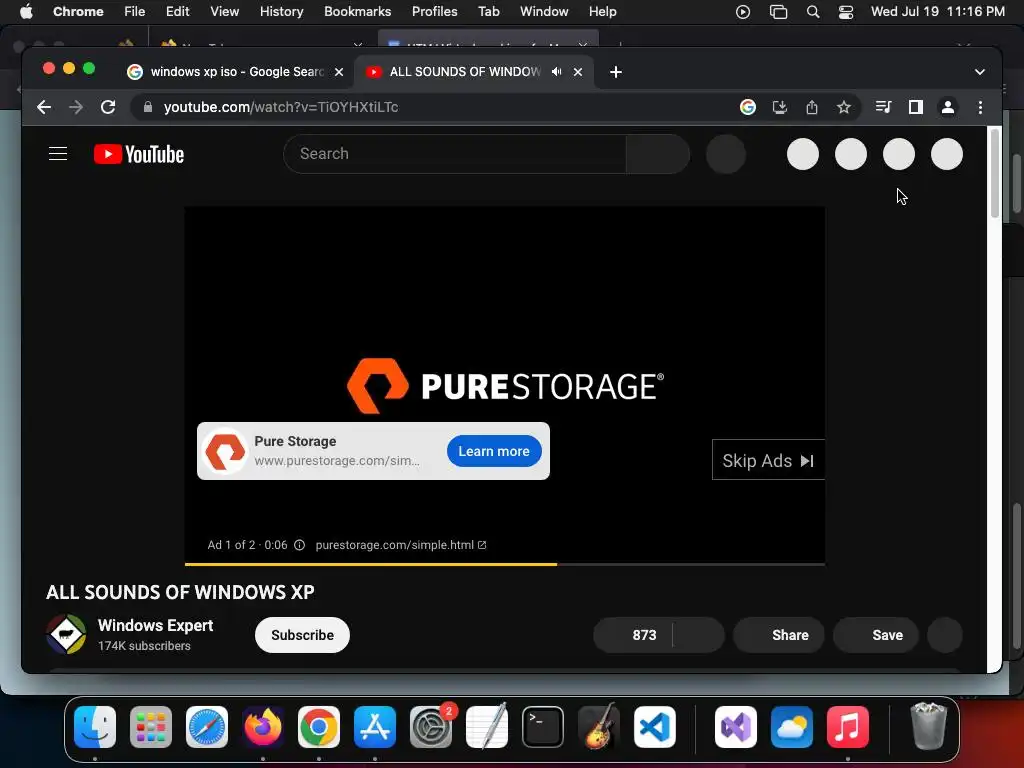
Task: Seek on the yellow ad progress bar
Action: 505,564
